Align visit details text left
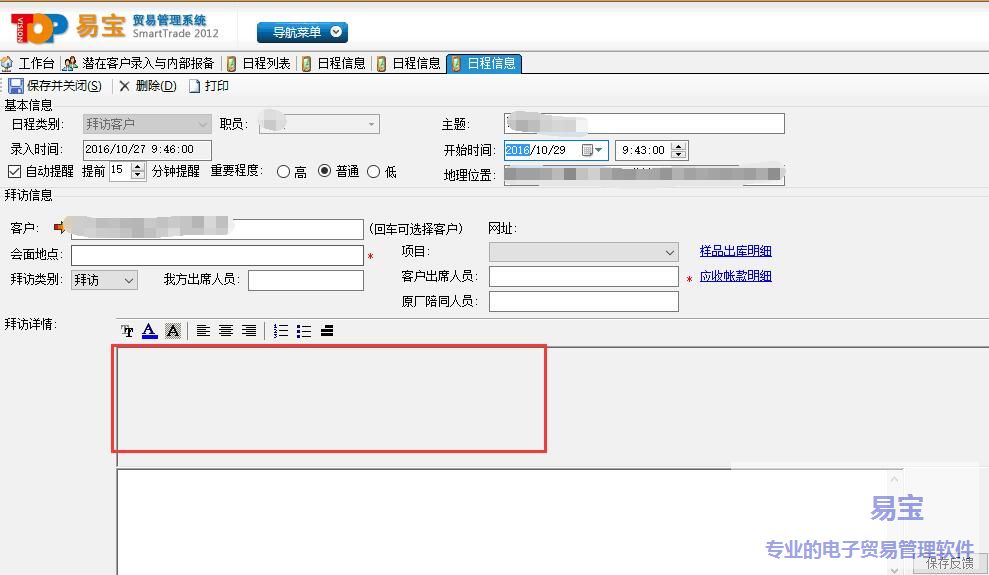The height and width of the screenshot is (575, 989). point(203,331)
